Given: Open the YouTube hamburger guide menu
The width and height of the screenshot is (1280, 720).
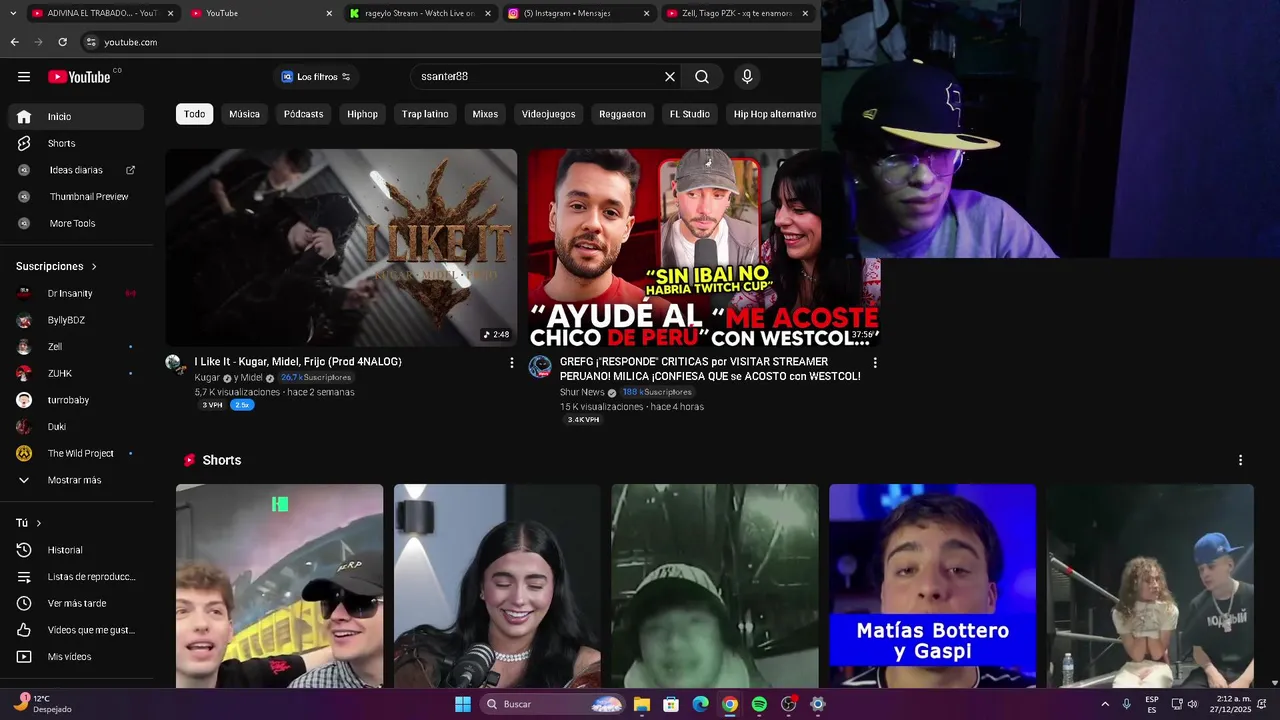Looking at the screenshot, I should click(x=24, y=77).
